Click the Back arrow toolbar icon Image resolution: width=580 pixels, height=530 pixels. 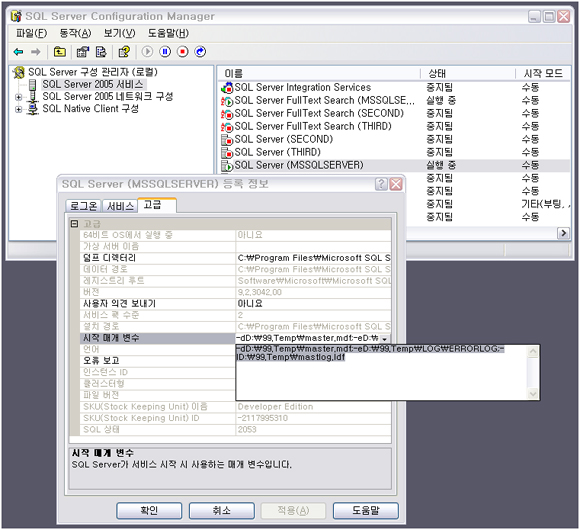pos(18,52)
